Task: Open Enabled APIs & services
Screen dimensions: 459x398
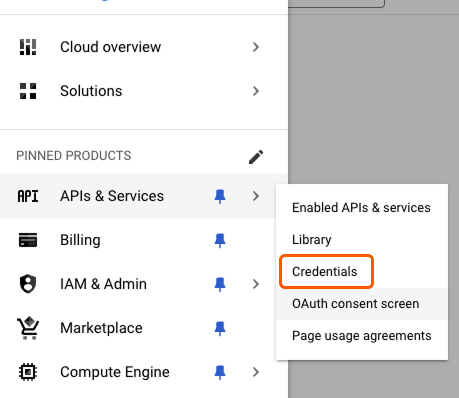Action: [362, 208]
